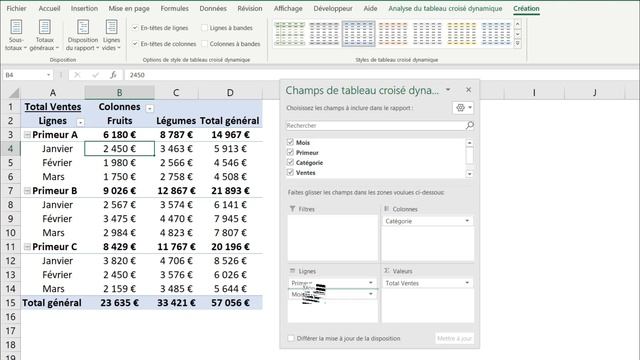640x360 pixels.
Task: Open Analyse du tableau croisé dynamique tab
Action: [445, 8]
